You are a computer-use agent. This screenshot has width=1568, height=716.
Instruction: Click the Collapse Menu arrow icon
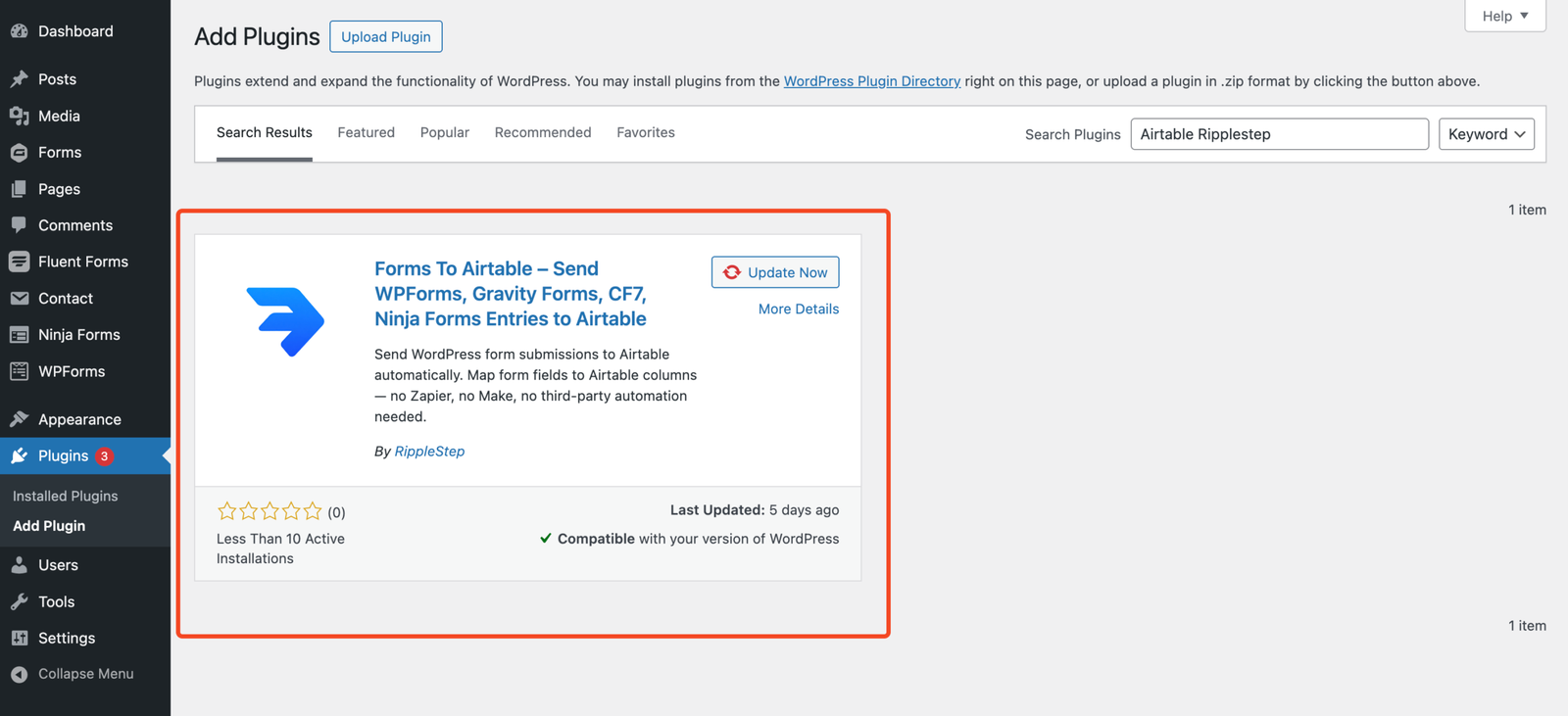coord(19,674)
